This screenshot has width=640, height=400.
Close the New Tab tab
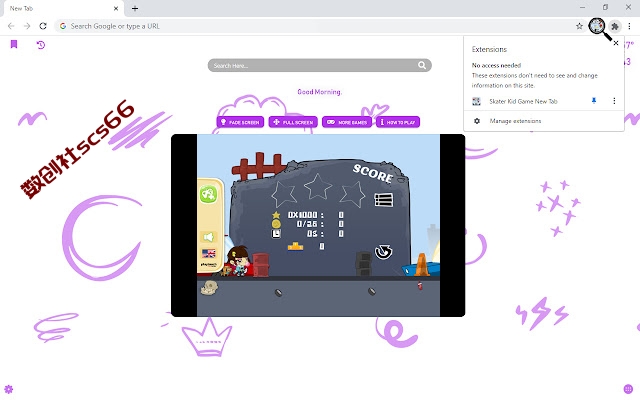coord(116,8)
